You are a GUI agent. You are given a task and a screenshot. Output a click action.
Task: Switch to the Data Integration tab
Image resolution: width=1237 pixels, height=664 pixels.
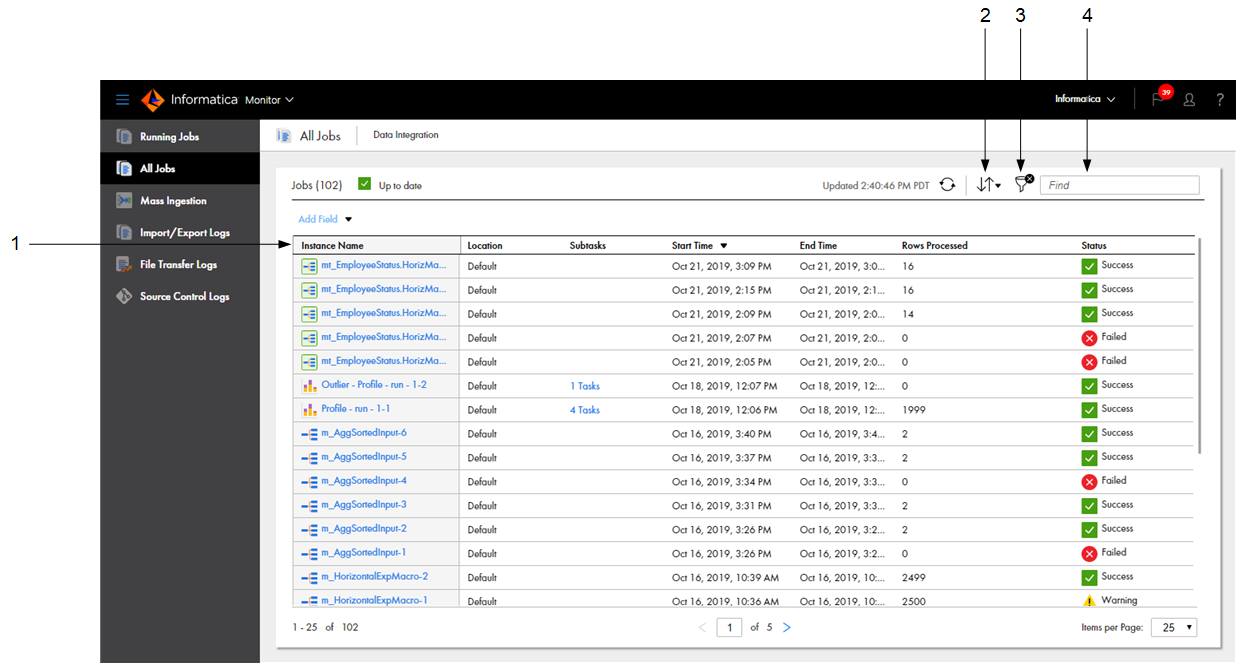point(405,135)
